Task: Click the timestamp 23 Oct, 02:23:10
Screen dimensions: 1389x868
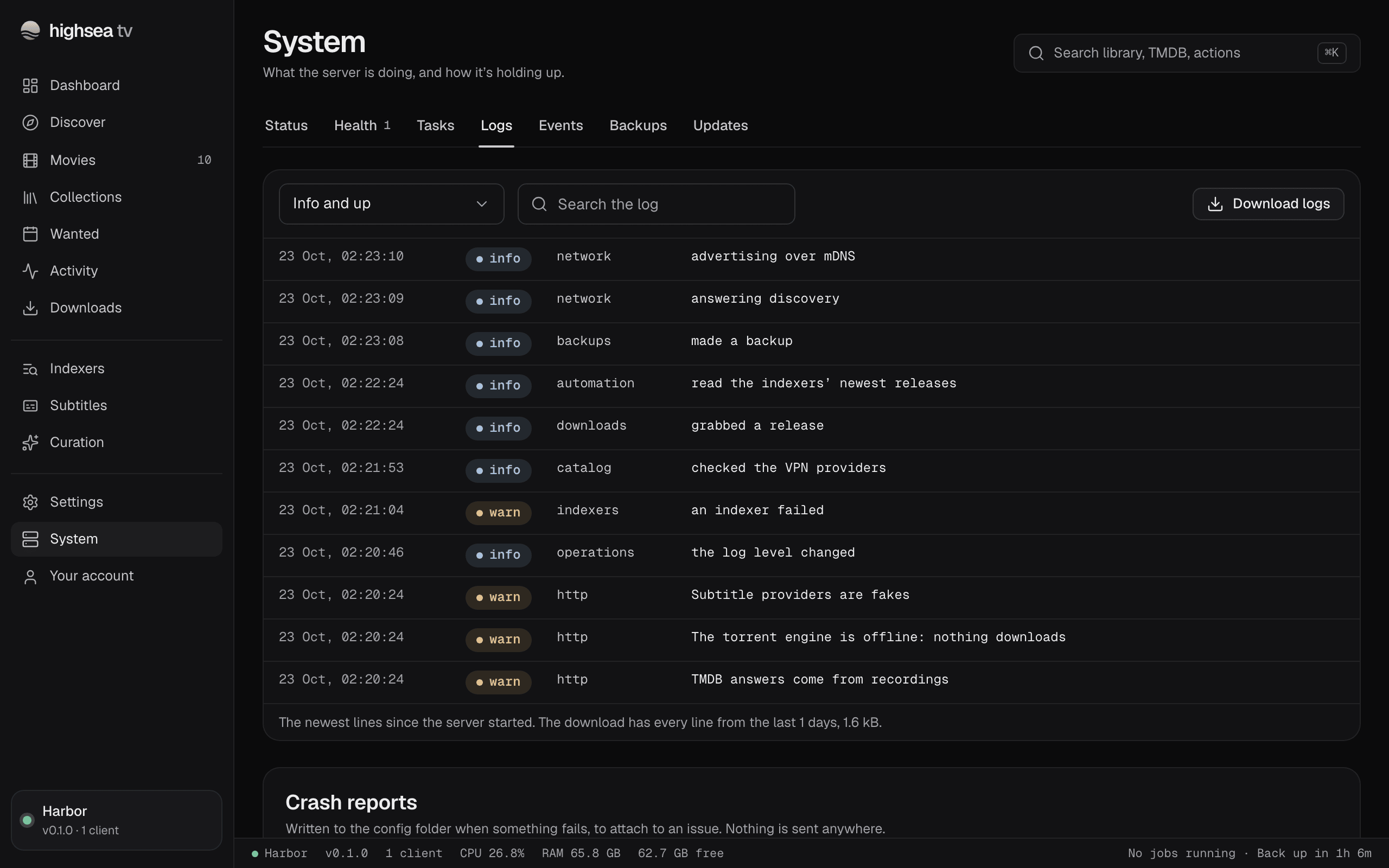Action: point(341,256)
